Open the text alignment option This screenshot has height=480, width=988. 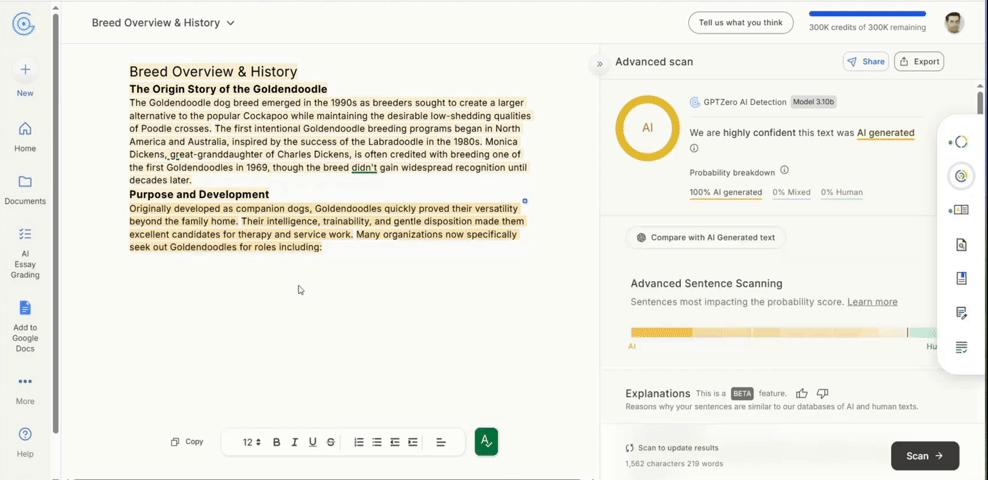point(441,442)
